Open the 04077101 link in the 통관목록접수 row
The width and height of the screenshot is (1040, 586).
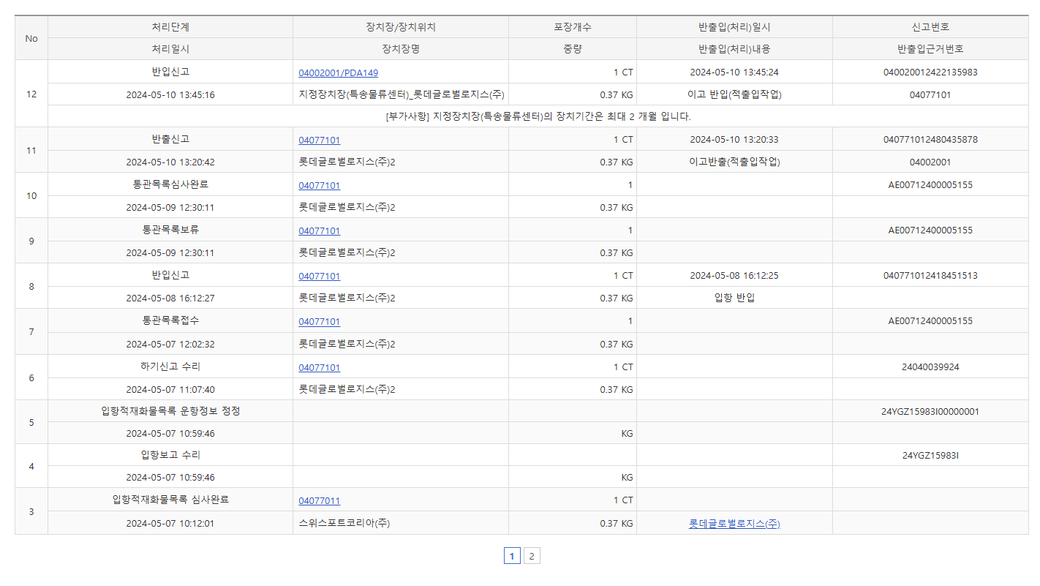tap(319, 322)
